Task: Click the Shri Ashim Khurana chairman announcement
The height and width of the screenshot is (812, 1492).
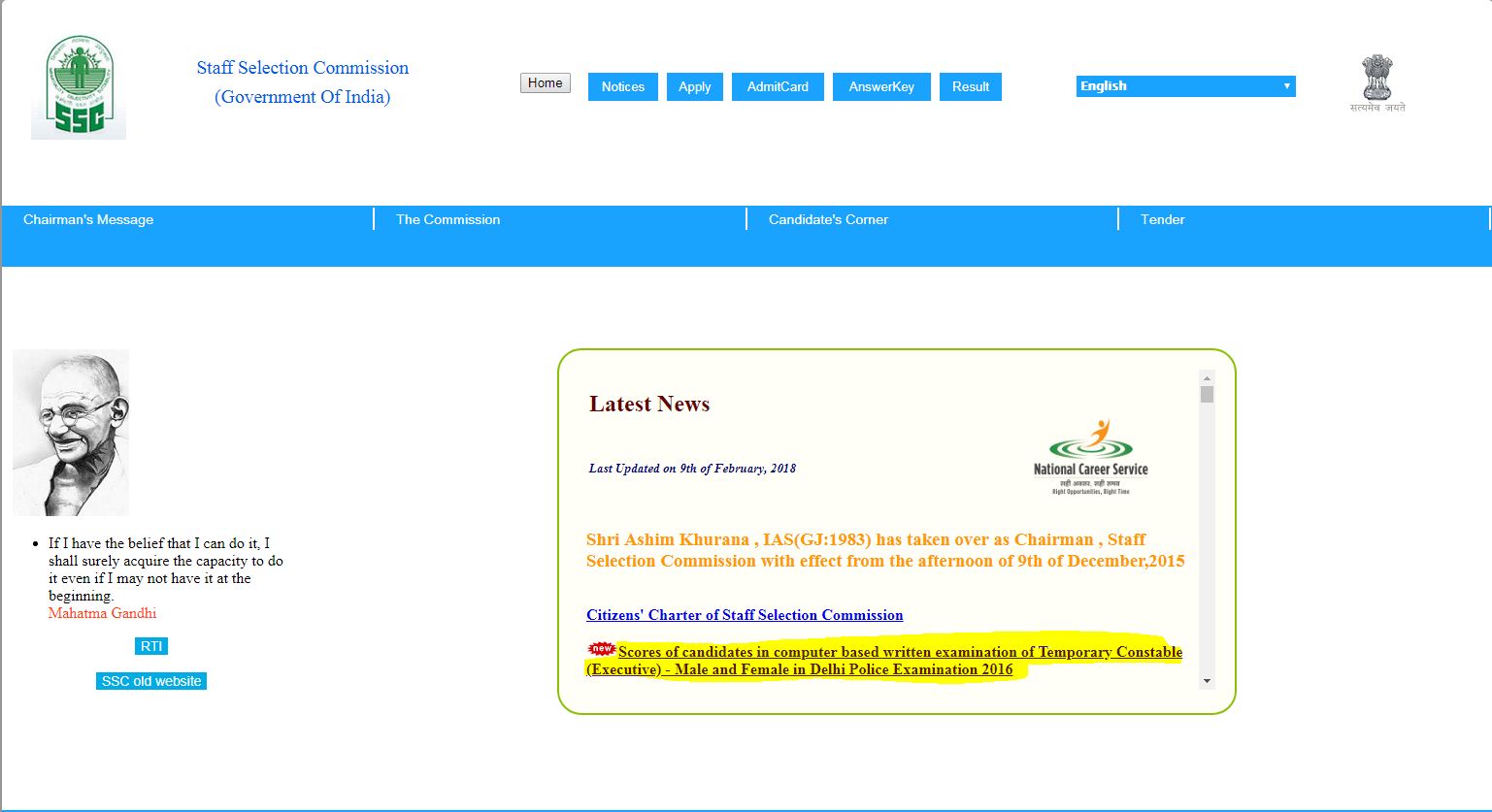Action: 885,550
